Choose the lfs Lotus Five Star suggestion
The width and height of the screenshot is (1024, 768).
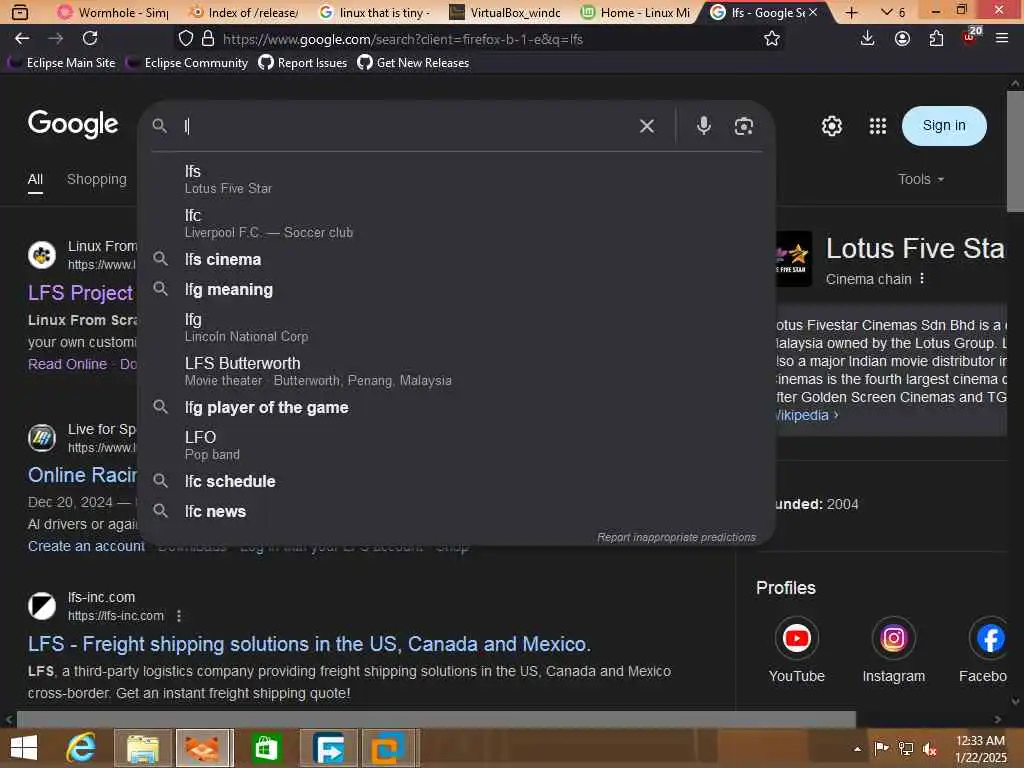click(456, 180)
